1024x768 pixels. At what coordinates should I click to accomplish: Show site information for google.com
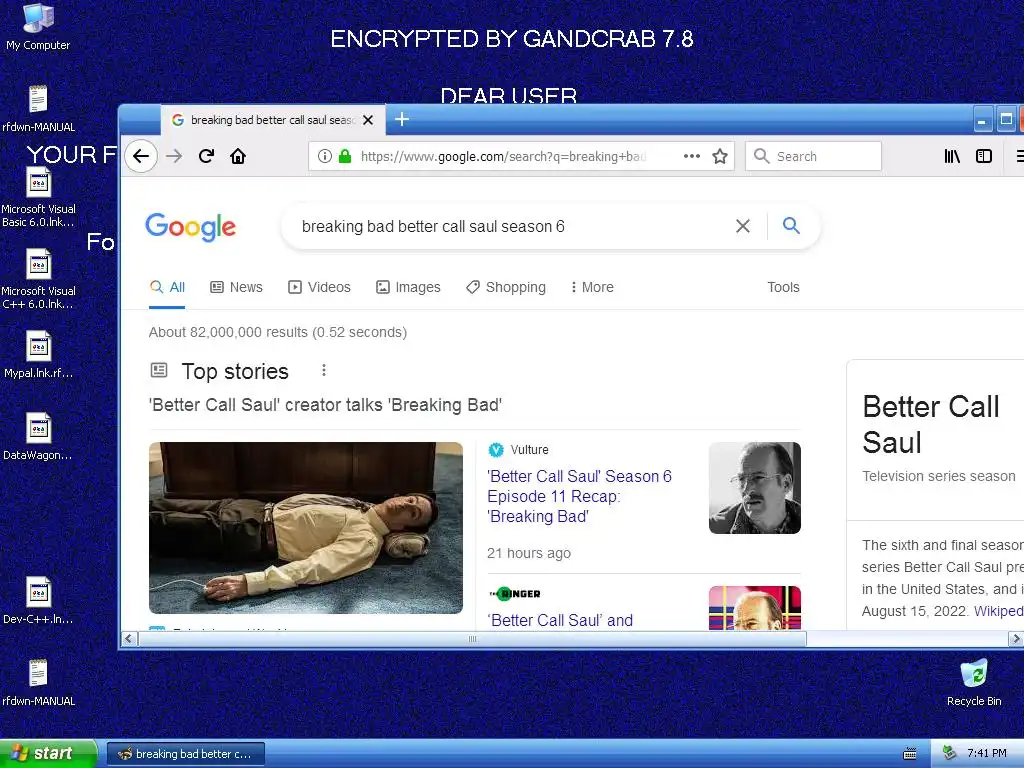[324, 156]
